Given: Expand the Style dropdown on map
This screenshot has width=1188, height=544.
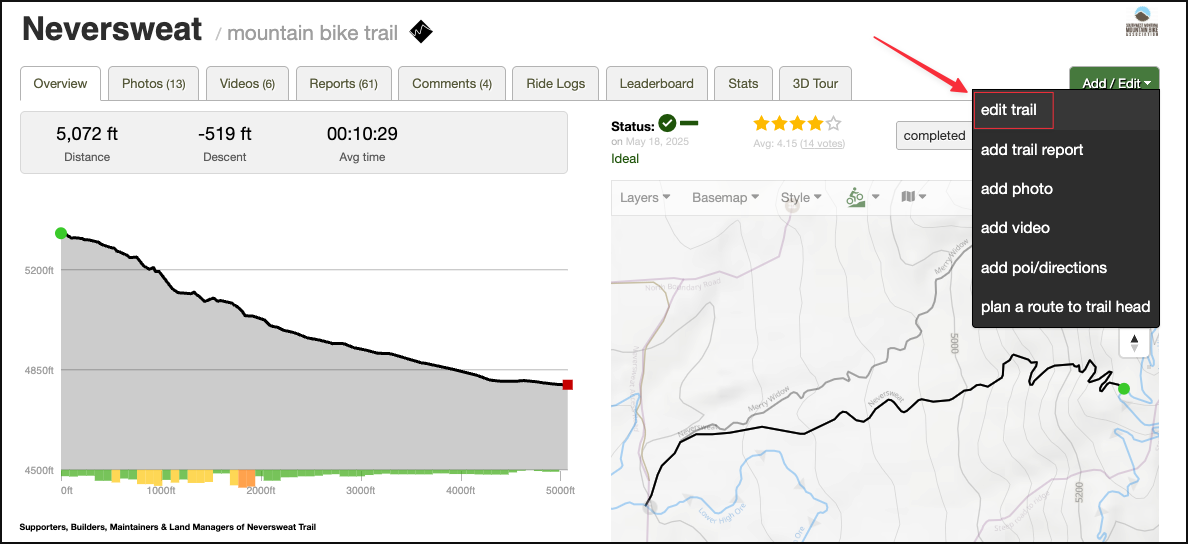Looking at the screenshot, I should 801,197.
